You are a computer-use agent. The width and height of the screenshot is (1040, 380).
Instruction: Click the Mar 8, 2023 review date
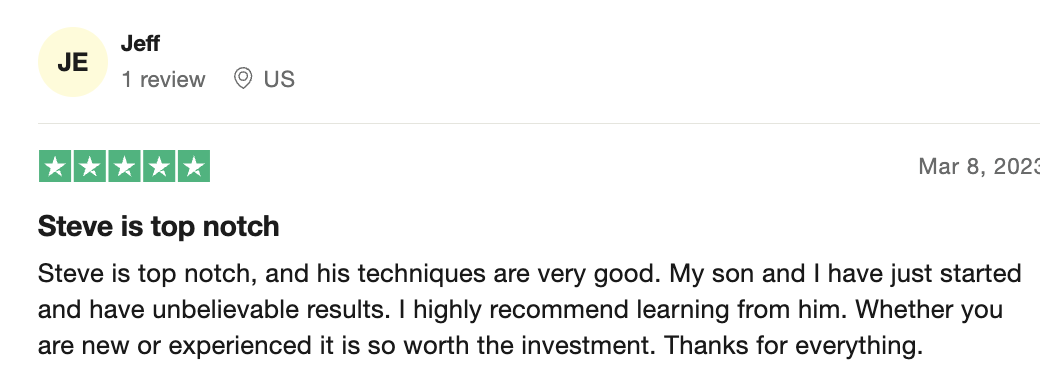tap(979, 166)
